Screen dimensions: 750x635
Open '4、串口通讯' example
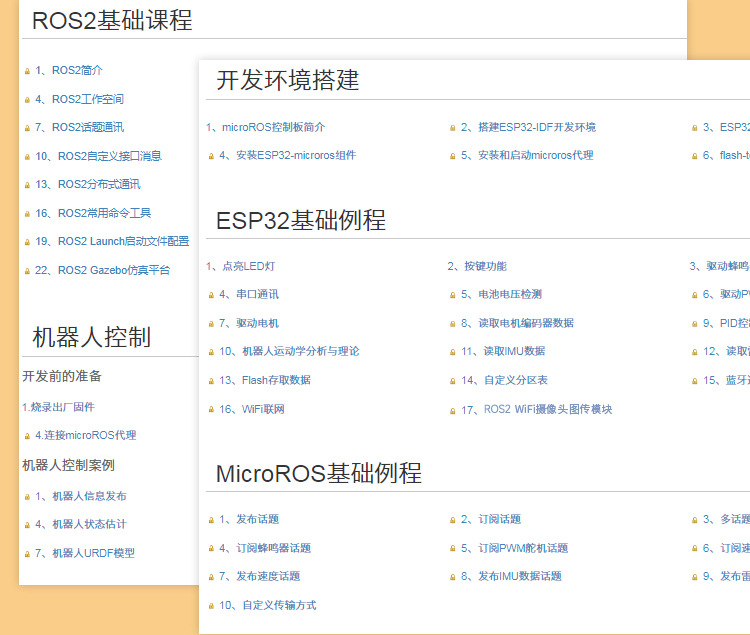point(249,294)
